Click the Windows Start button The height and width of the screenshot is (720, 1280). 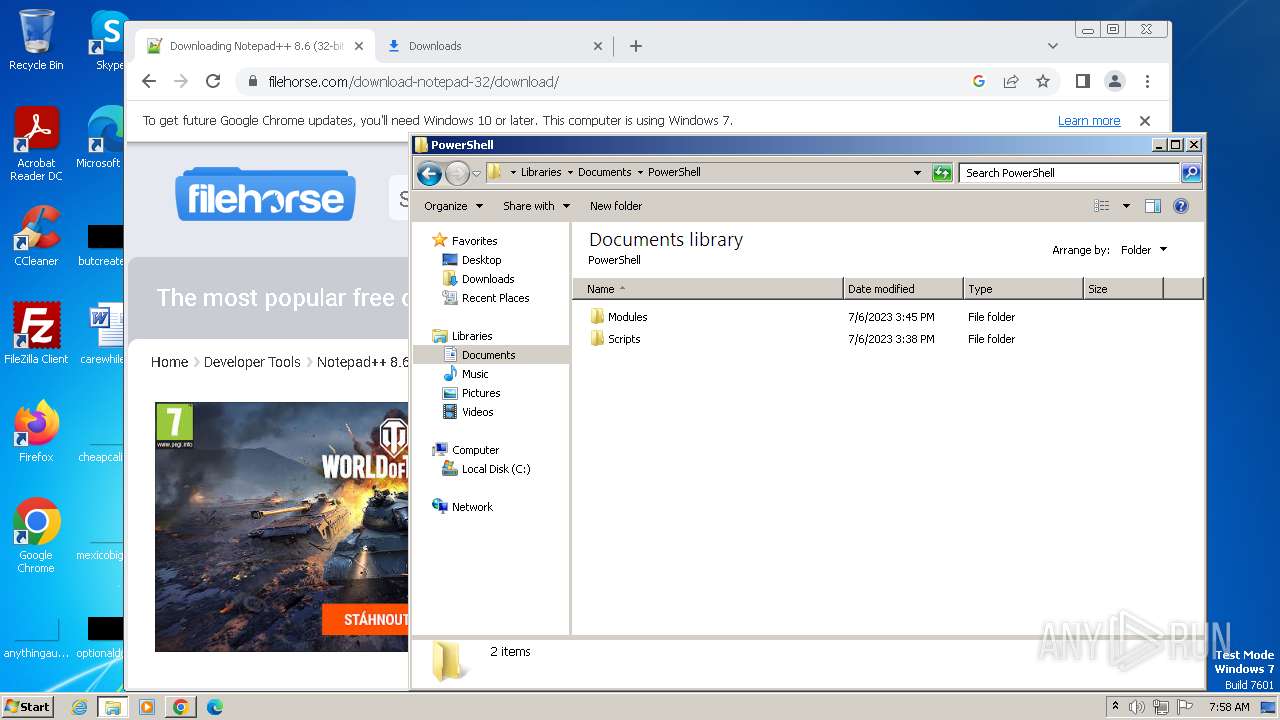click(27, 706)
